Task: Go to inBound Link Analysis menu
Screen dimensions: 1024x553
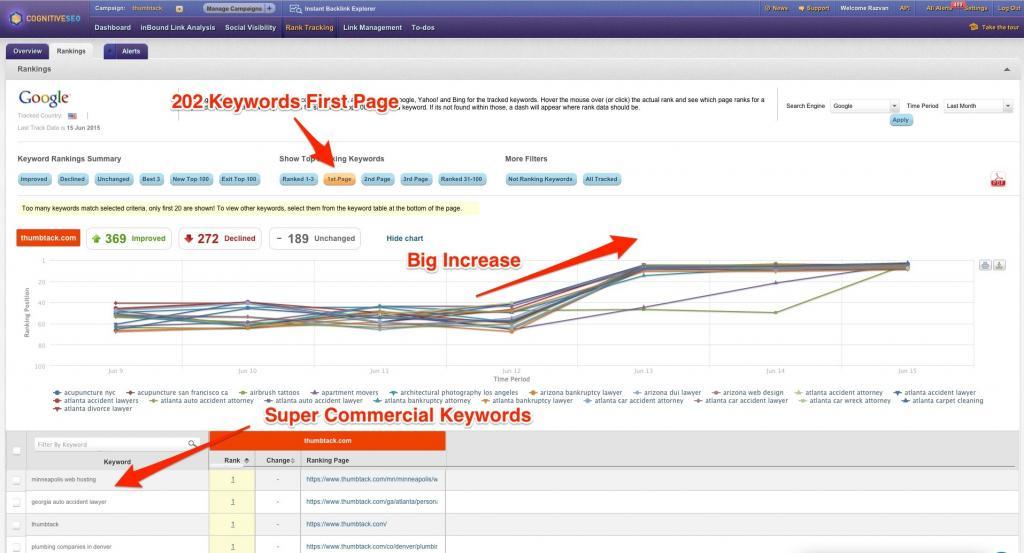Action: pyautogui.click(x=177, y=28)
